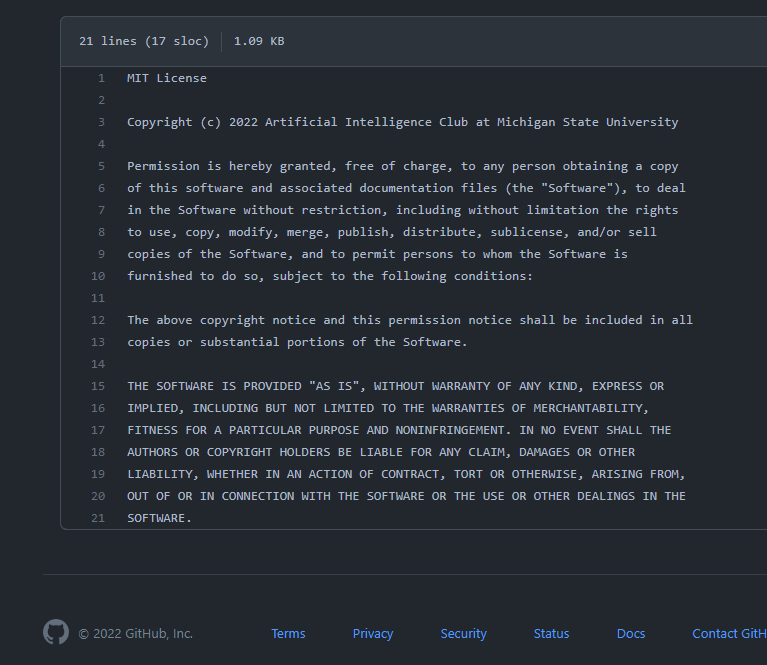Click the line starting 'AUTHORS OR COPYRIGHT HOLDERS'
This screenshot has height=665, width=767.
pyautogui.click(x=381, y=452)
